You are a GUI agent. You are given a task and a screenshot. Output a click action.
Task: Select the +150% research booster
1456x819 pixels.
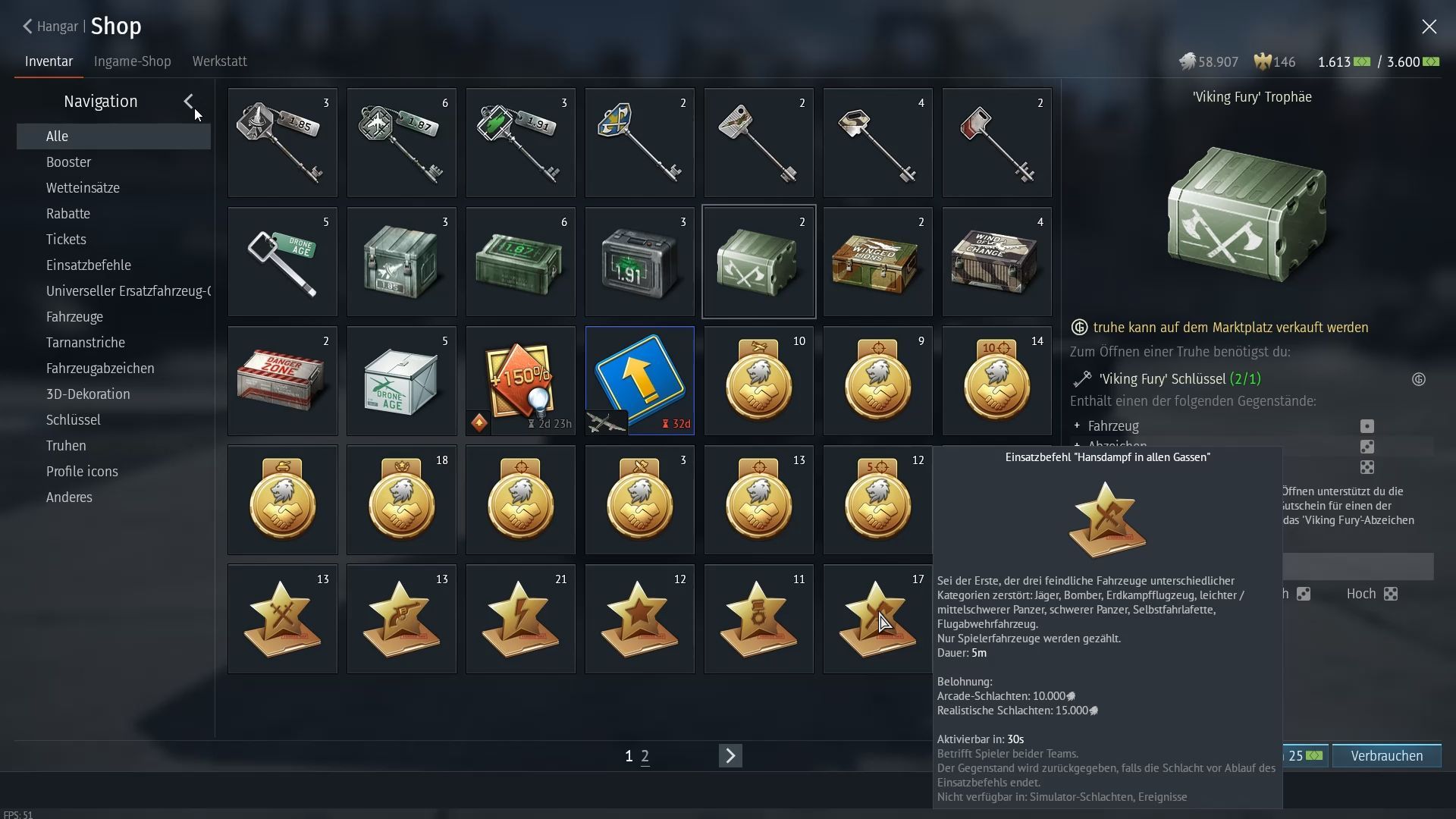click(520, 381)
